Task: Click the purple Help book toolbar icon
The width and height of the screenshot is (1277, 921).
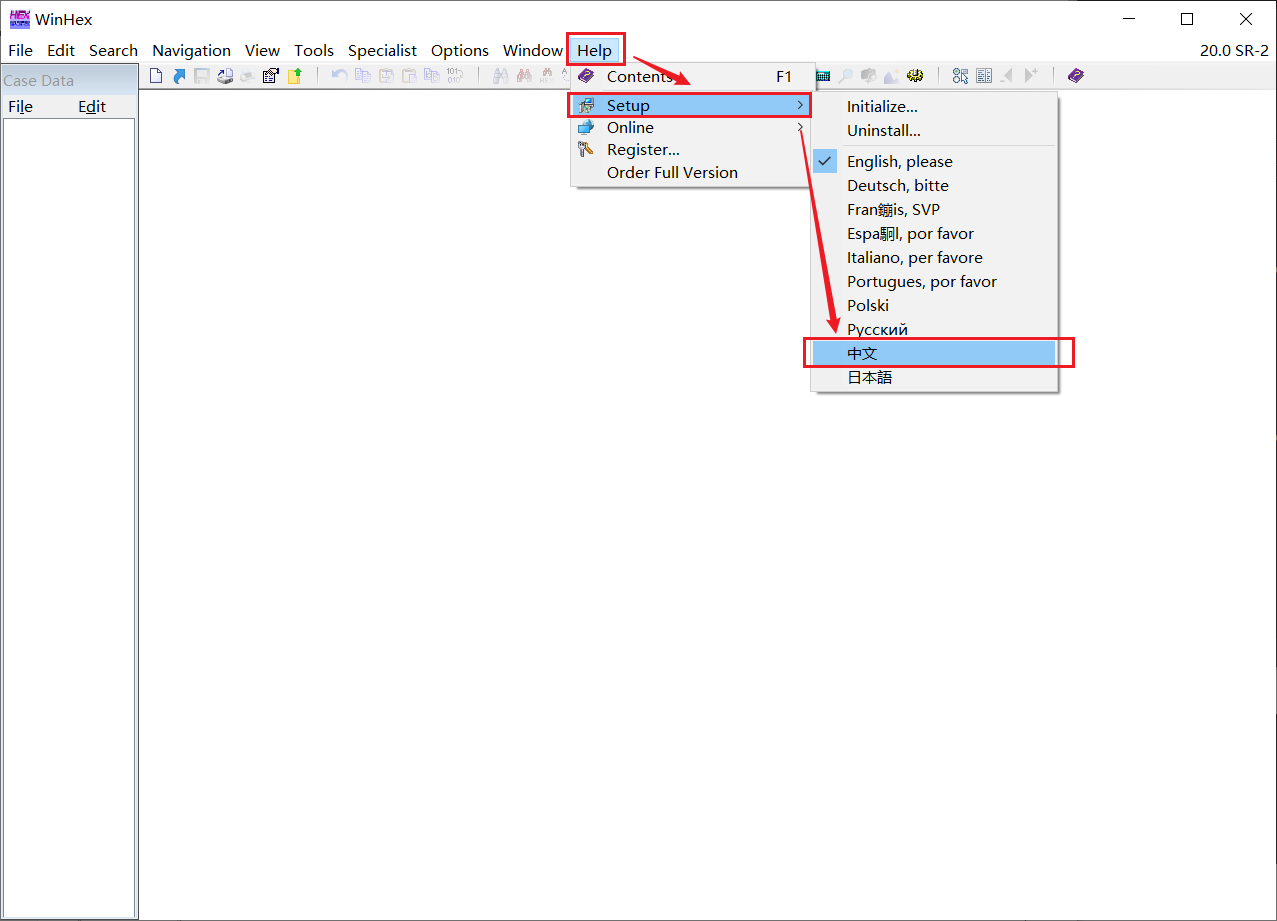Action: pos(1076,76)
